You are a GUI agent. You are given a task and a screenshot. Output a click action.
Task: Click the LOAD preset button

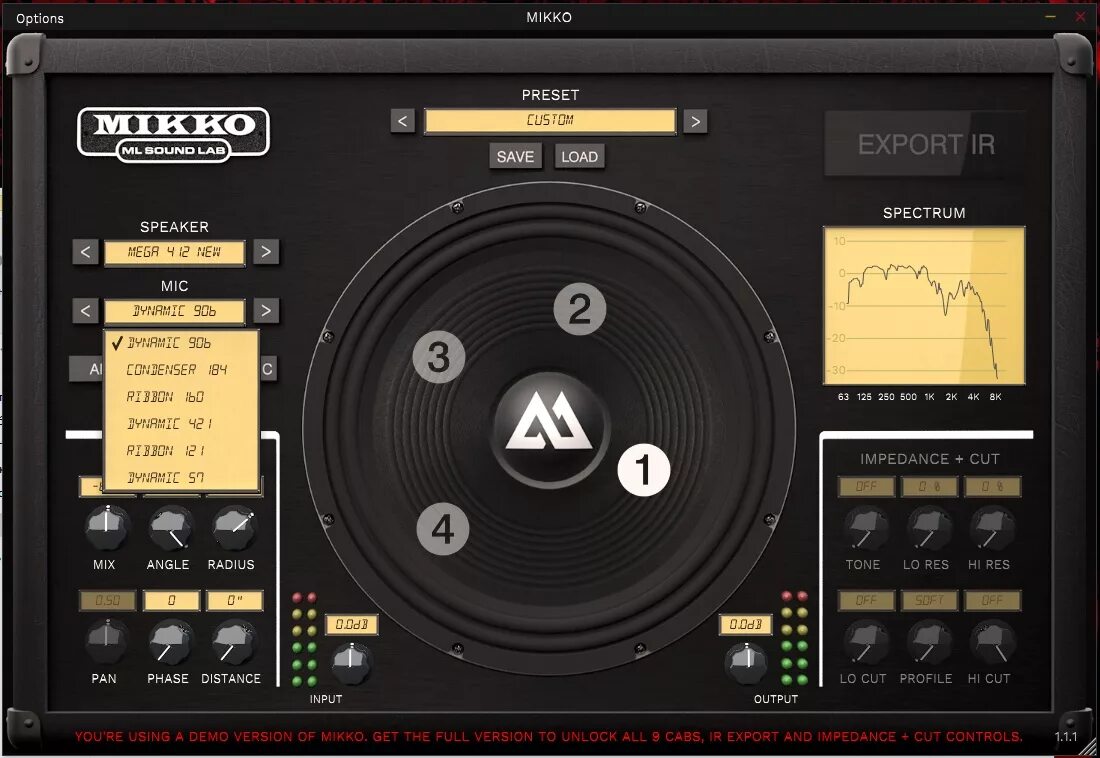579,157
